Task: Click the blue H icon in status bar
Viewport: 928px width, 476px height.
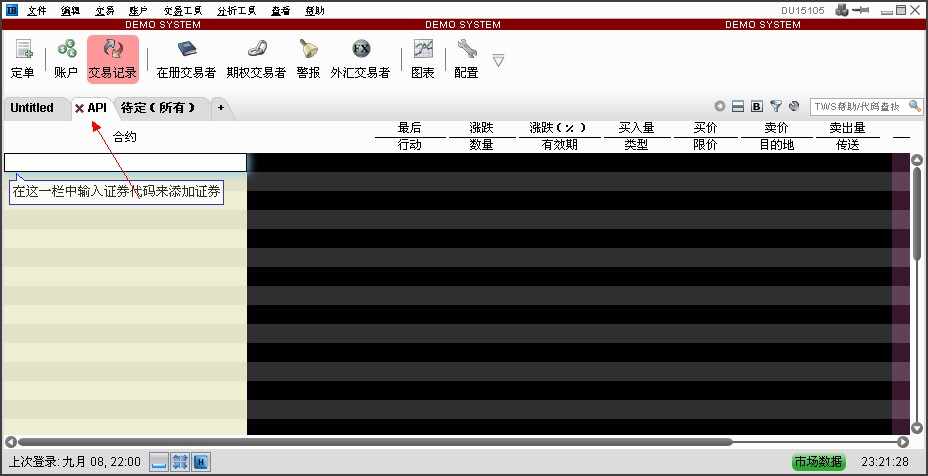Action: [x=201, y=462]
